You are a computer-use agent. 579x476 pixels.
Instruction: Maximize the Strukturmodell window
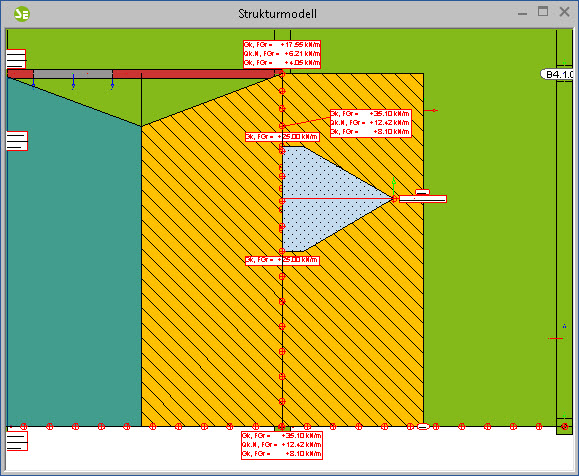[x=543, y=12]
